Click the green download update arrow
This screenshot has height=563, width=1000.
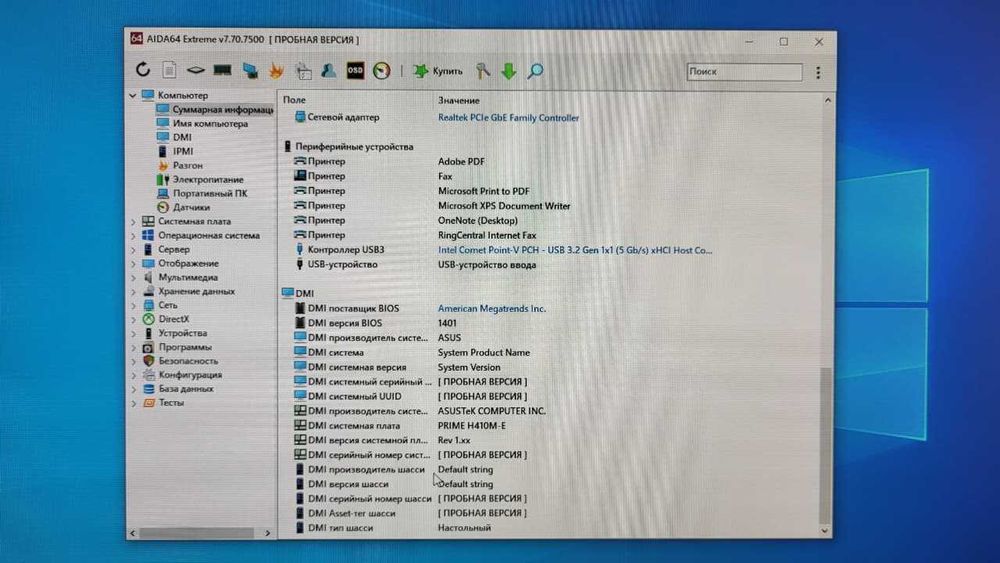[x=508, y=71]
